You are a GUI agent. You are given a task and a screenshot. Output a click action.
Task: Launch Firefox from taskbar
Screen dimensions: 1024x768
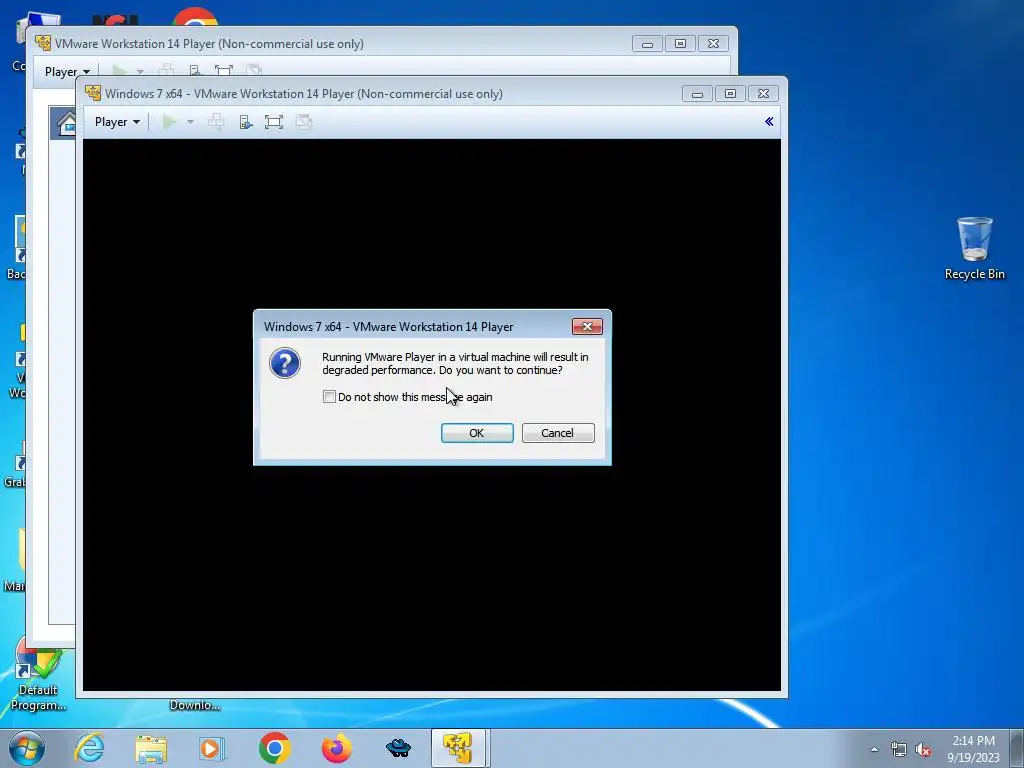click(336, 748)
